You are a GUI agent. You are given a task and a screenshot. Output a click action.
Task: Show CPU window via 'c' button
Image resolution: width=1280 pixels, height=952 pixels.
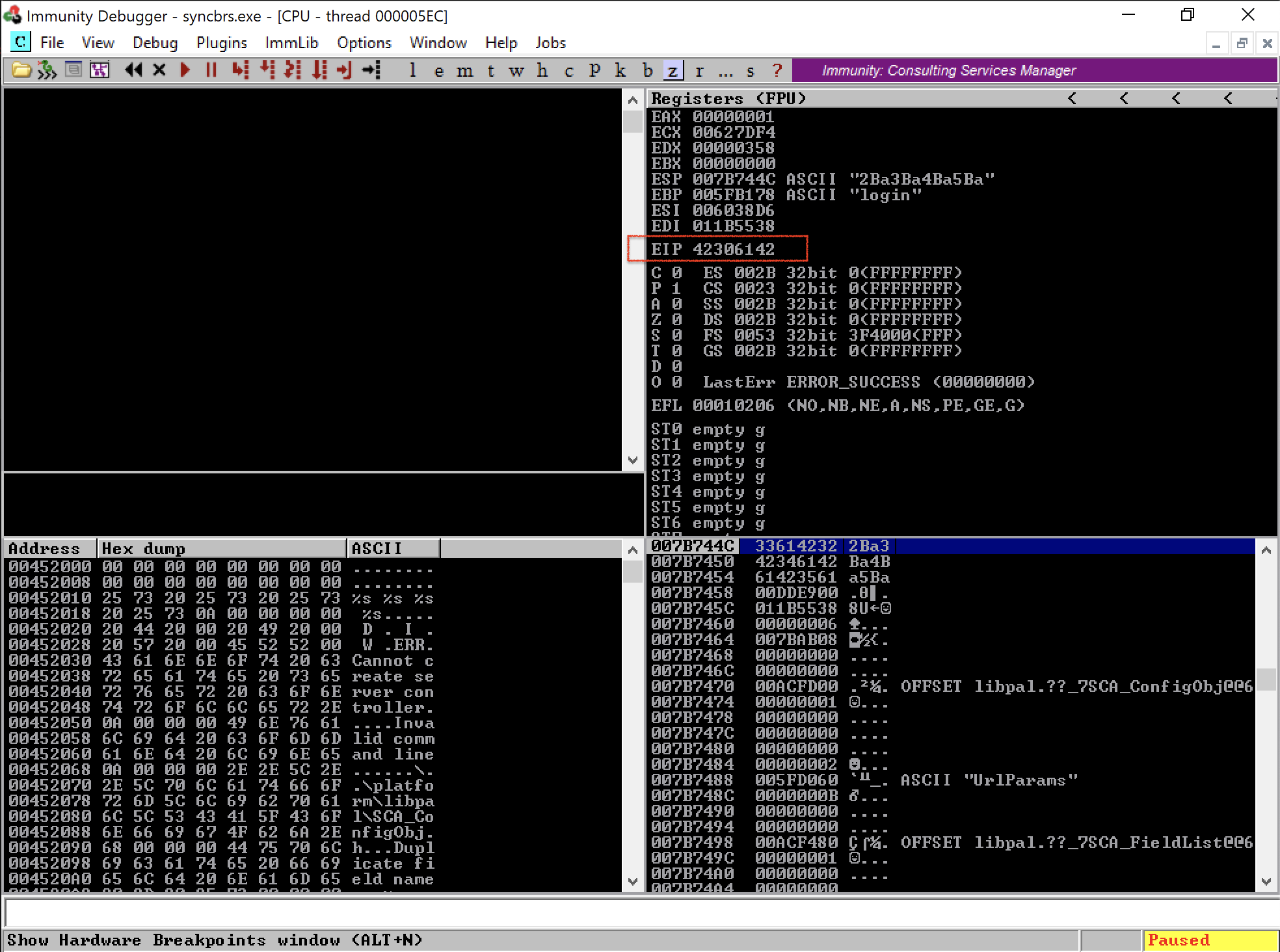[x=569, y=70]
